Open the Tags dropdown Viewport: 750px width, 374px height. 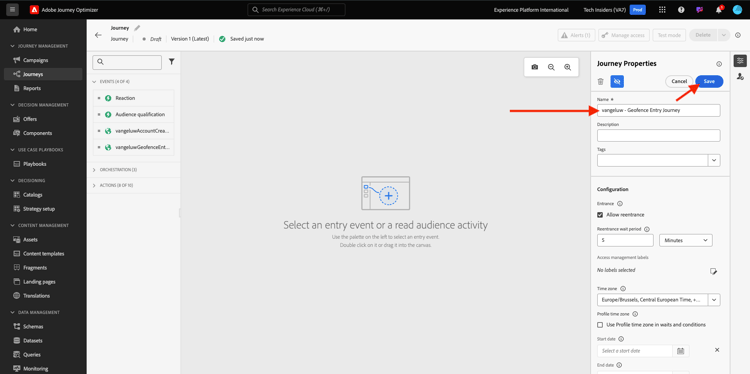714,160
